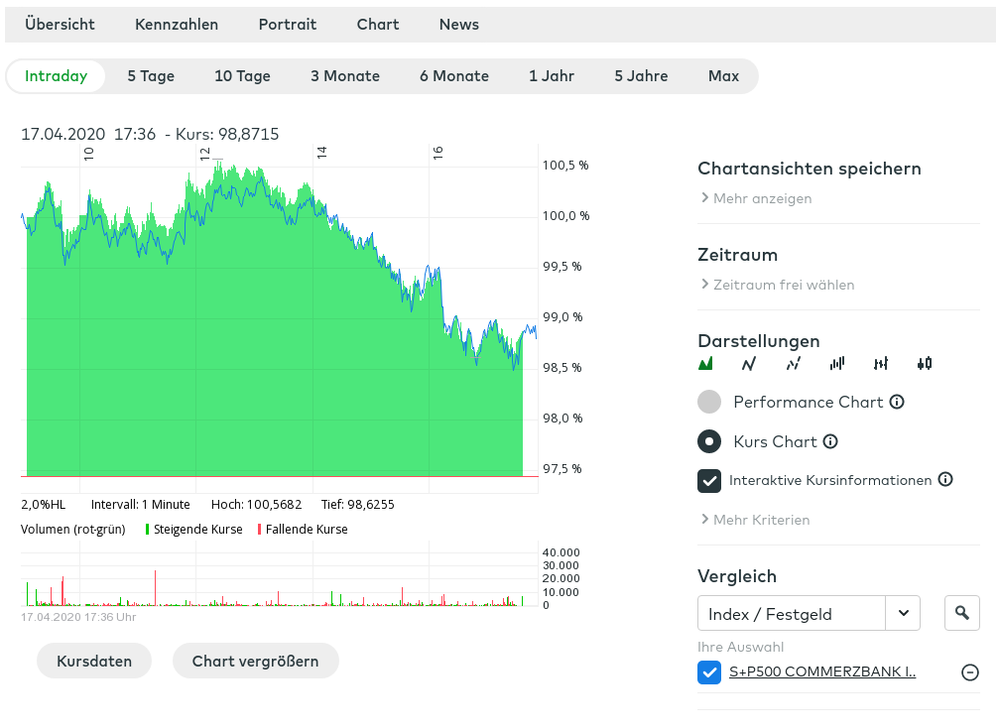The image size is (999, 718).
Task: Open Zeitraum frei wählen option
Action: click(777, 285)
